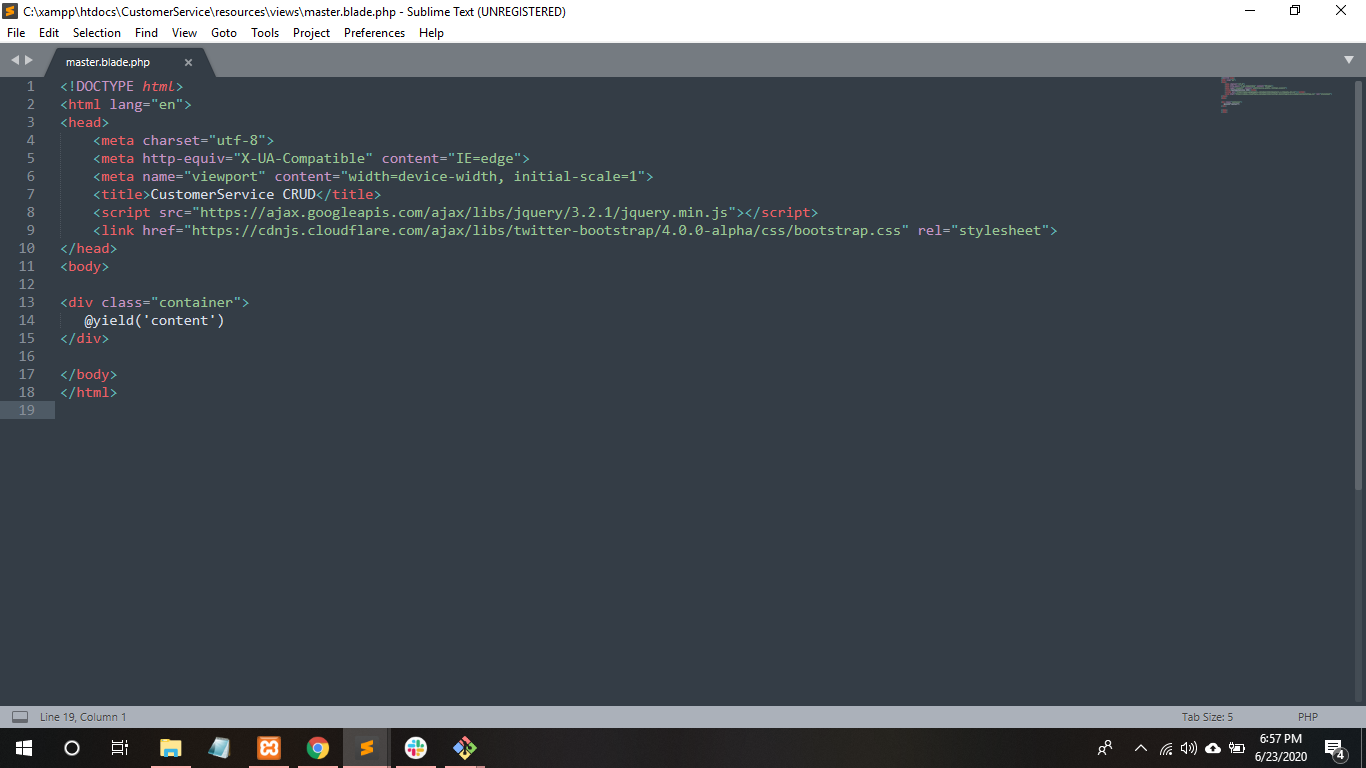Change the PHP syntax selector

click(1307, 717)
